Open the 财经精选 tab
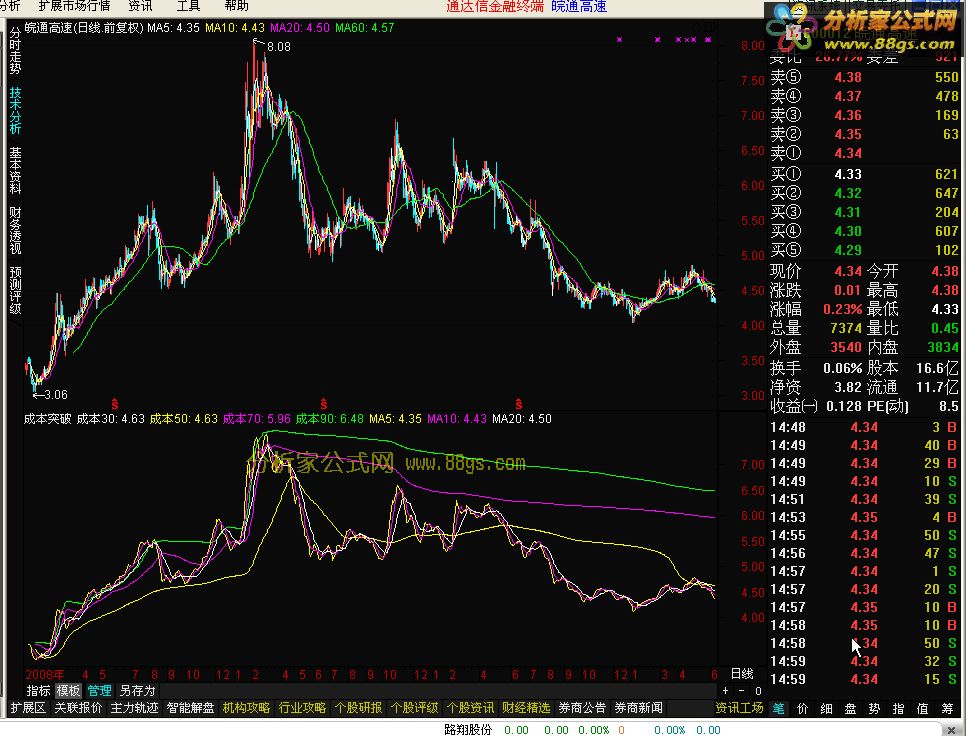 526,708
